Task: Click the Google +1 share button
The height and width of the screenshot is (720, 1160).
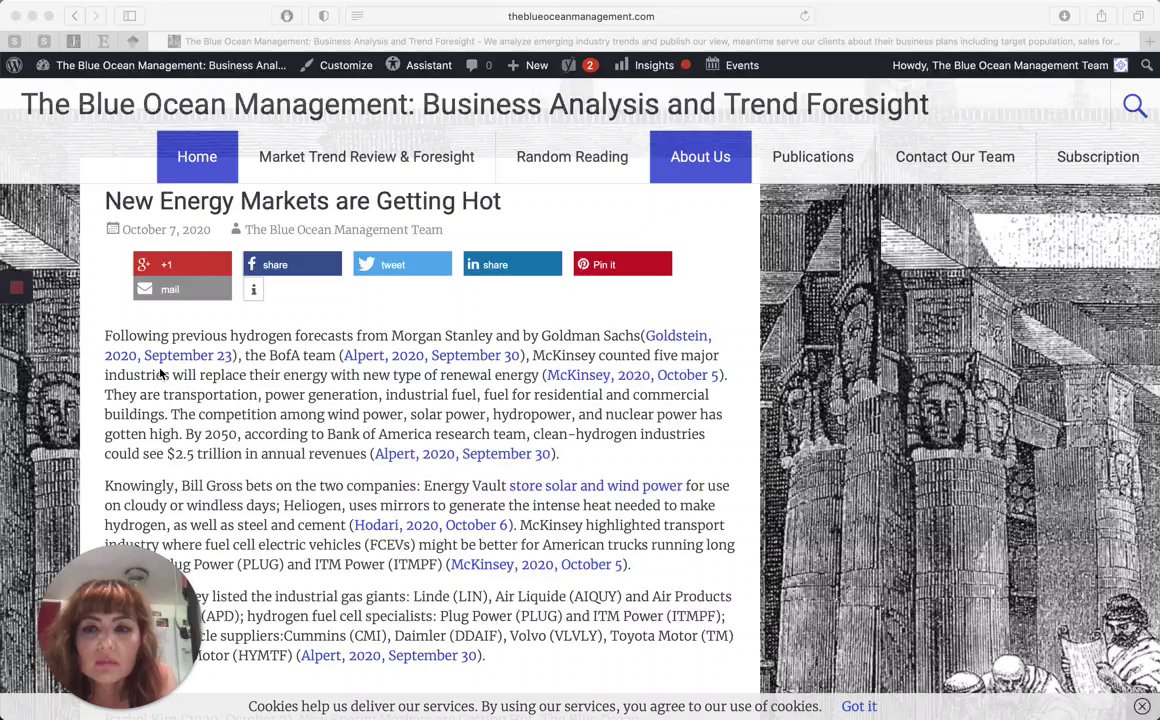Action: pyautogui.click(x=182, y=263)
